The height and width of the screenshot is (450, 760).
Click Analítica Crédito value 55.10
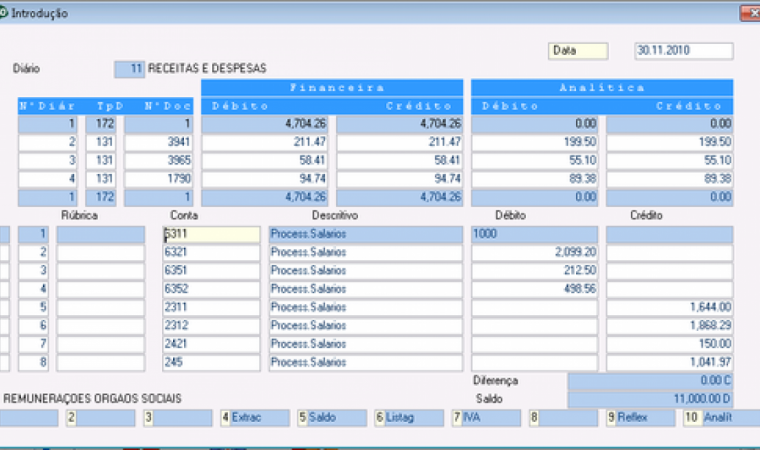[x=669, y=161]
